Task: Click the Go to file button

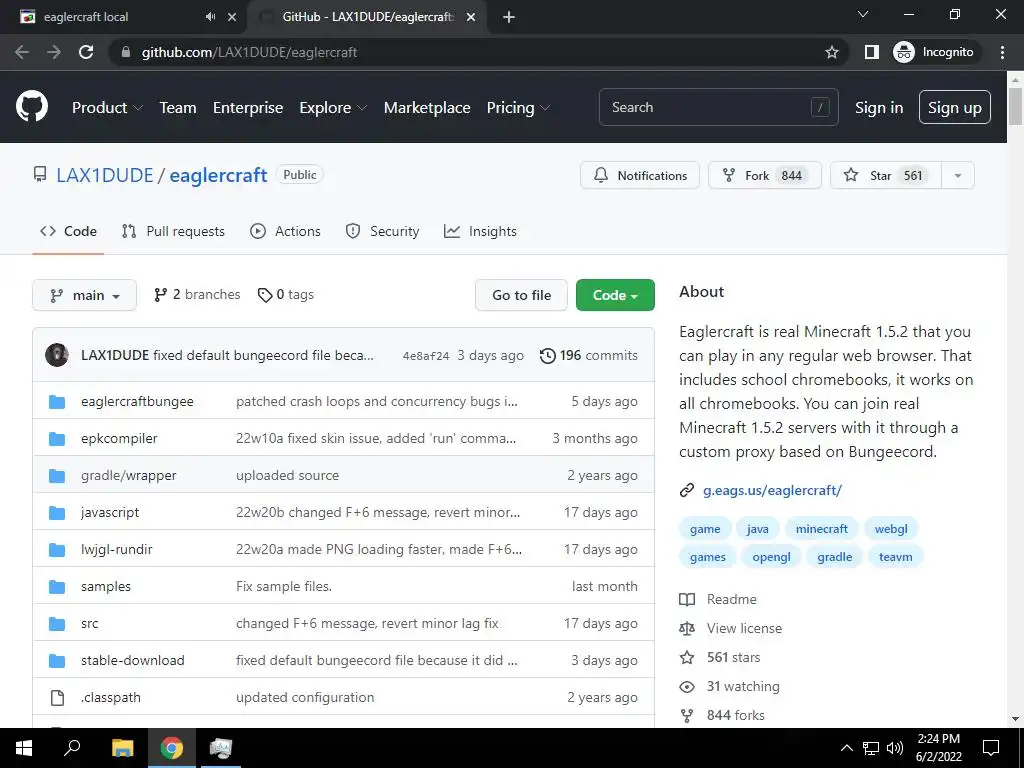Action: point(521,295)
